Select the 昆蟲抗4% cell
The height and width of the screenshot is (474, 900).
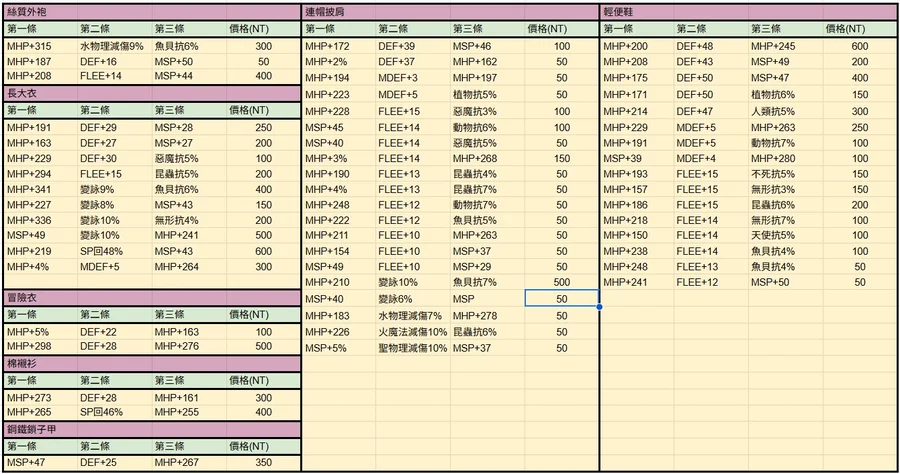point(487,174)
